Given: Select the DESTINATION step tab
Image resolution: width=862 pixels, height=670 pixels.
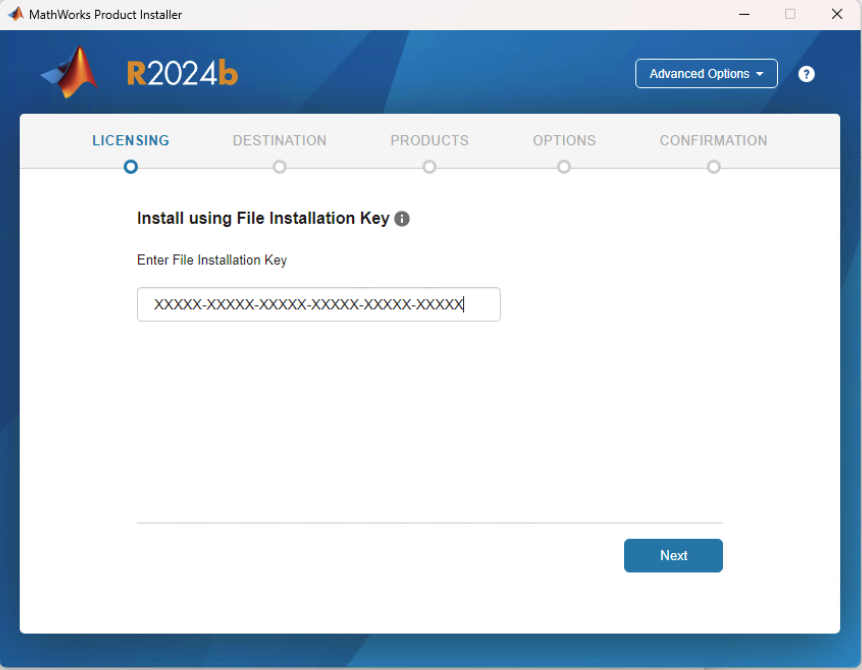Looking at the screenshot, I should click(279, 141).
